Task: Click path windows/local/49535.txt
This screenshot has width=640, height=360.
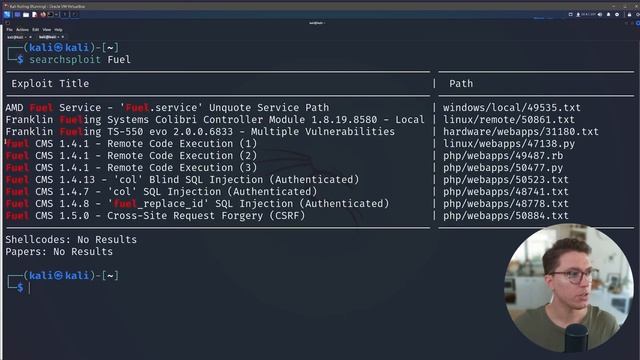Action: [511, 108]
